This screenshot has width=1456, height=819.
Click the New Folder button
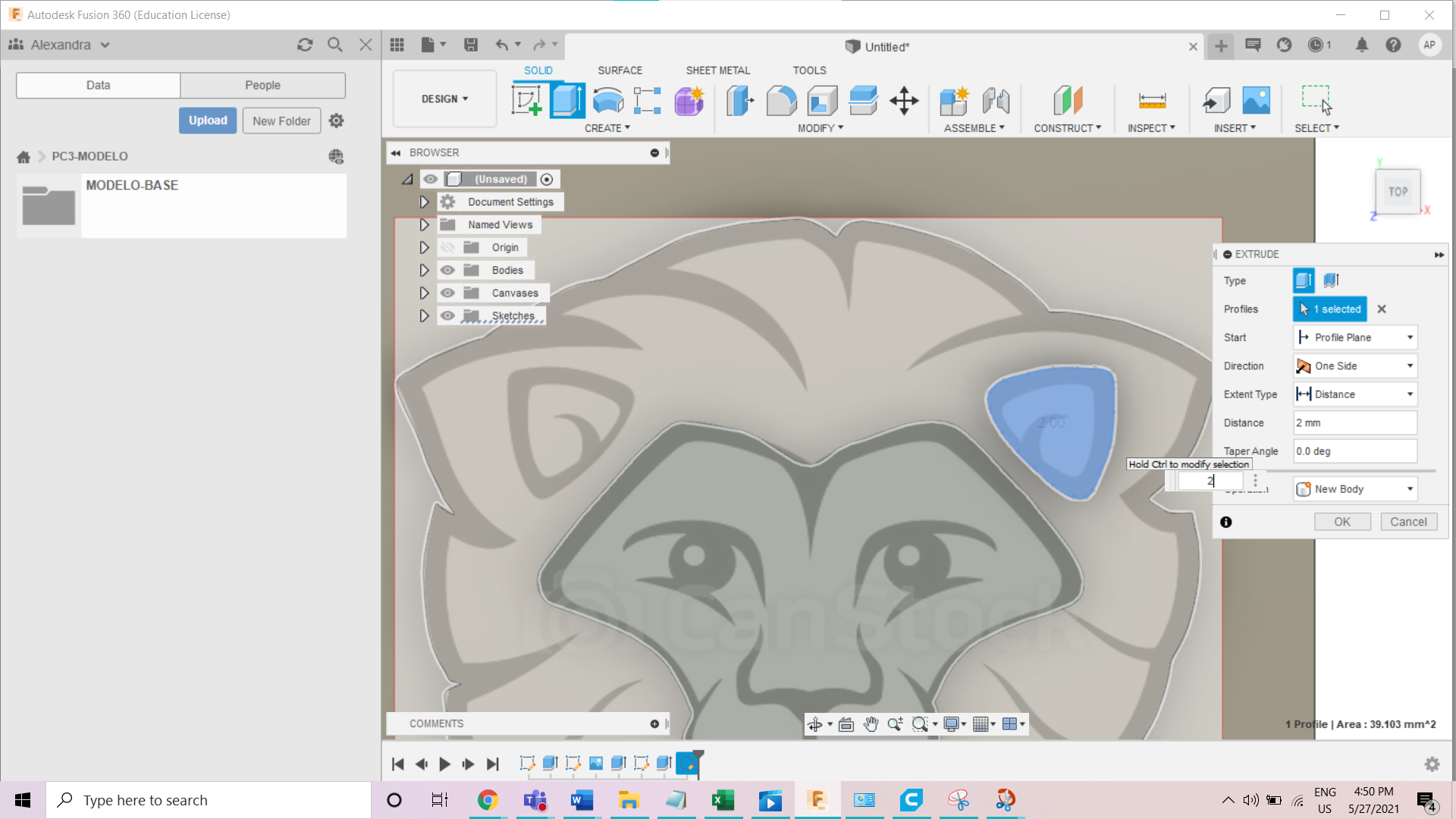(x=281, y=121)
